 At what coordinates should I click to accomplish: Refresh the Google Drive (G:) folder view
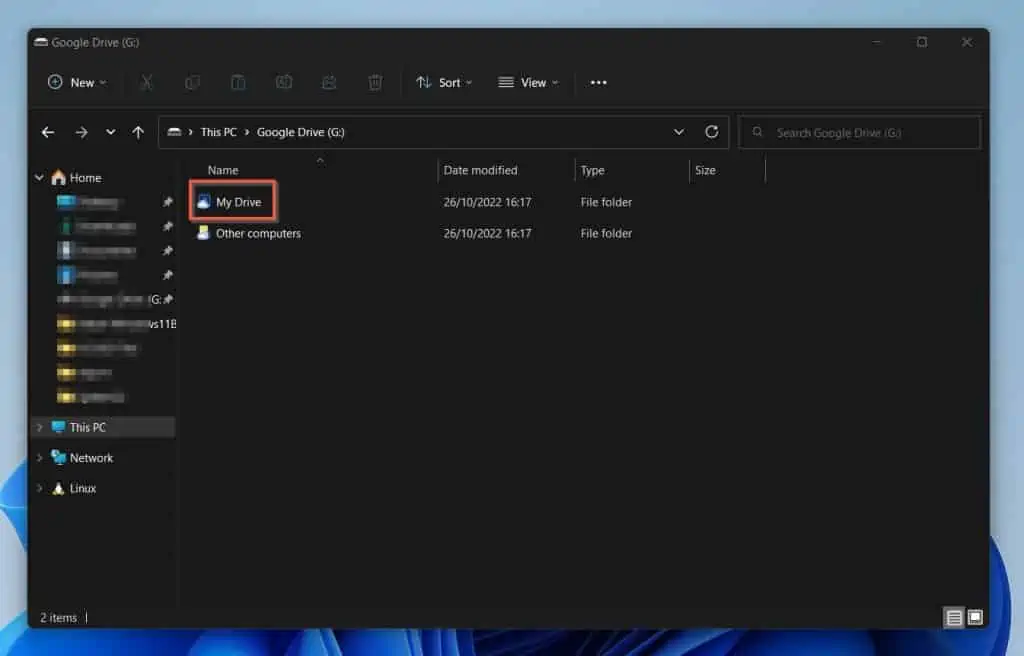pos(712,132)
